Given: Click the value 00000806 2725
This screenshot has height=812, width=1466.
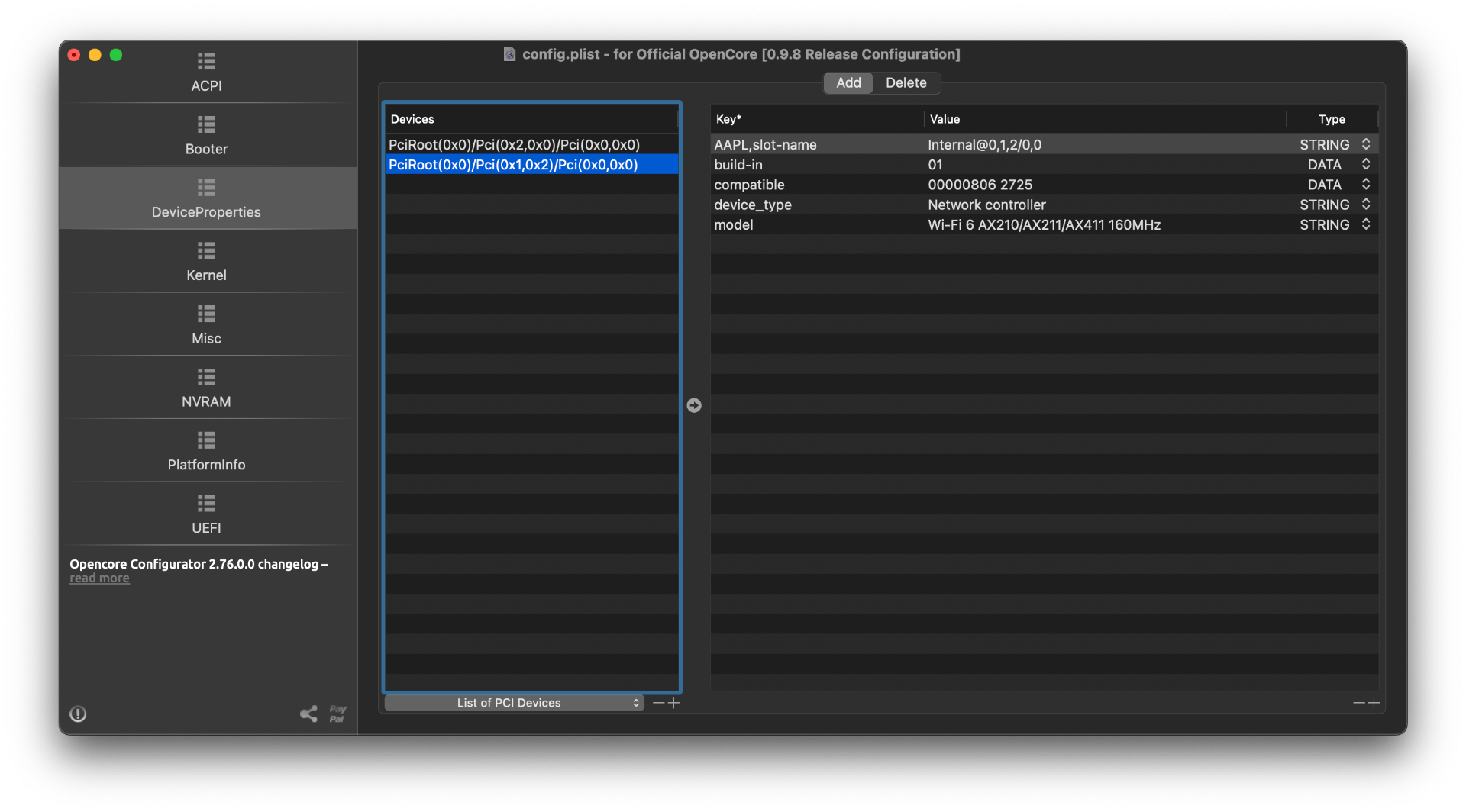Looking at the screenshot, I should pyautogui.click(x=980, y=185).
